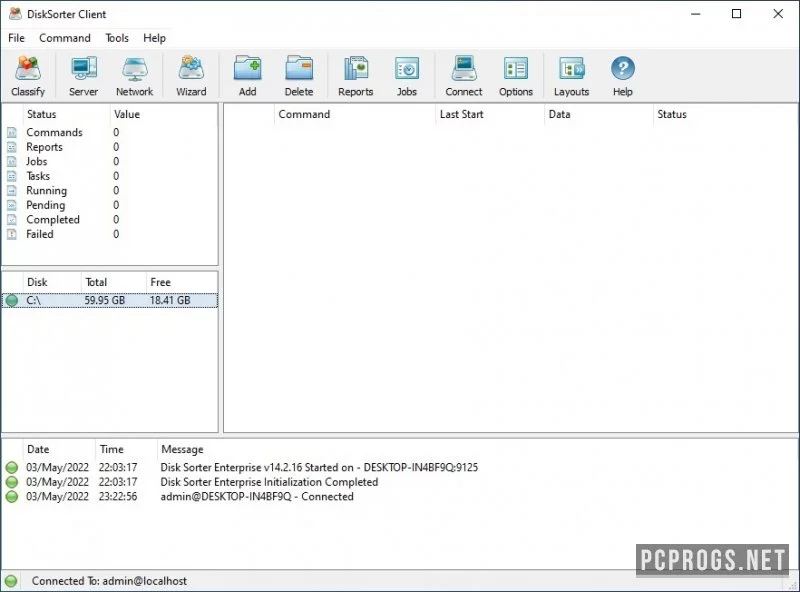Screen dimensions: 800x592
Task: Click green icon of 'Started on' log entry
Action: [x=11, y=467]
